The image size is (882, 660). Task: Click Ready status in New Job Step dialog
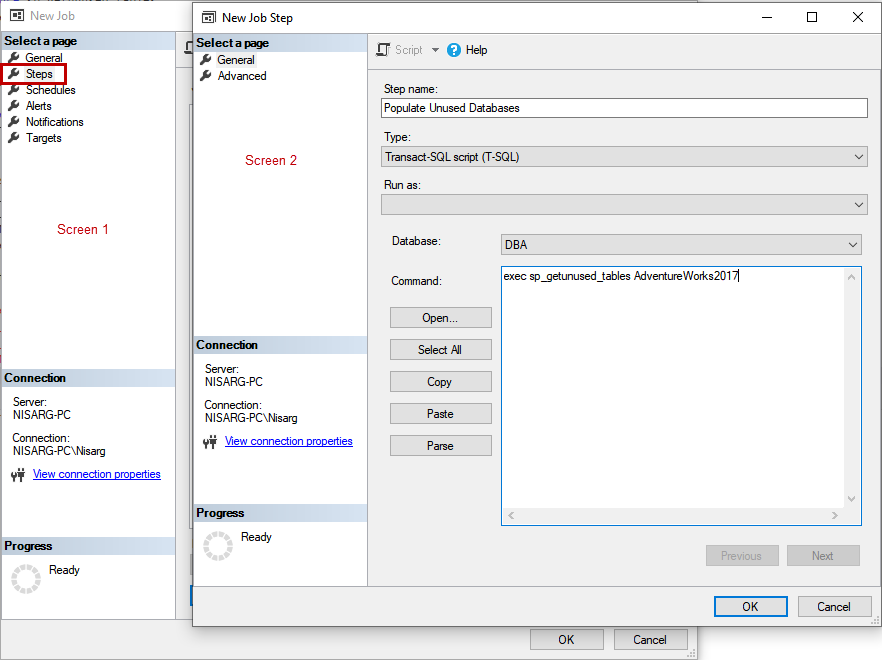[x=256, y=537]
